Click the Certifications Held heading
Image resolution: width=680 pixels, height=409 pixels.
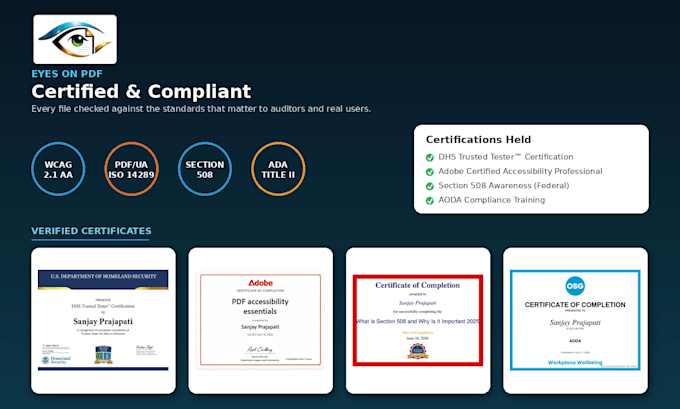(478, 140)
